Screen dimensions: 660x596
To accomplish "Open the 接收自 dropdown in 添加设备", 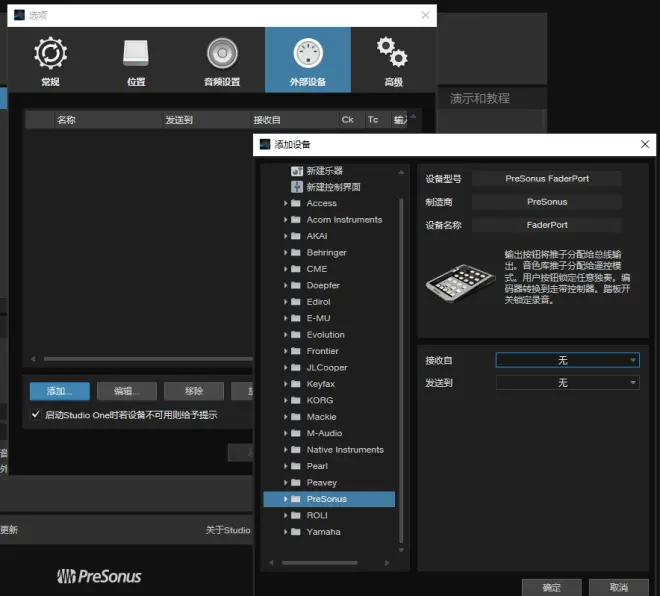I will (x=567, y=360).
